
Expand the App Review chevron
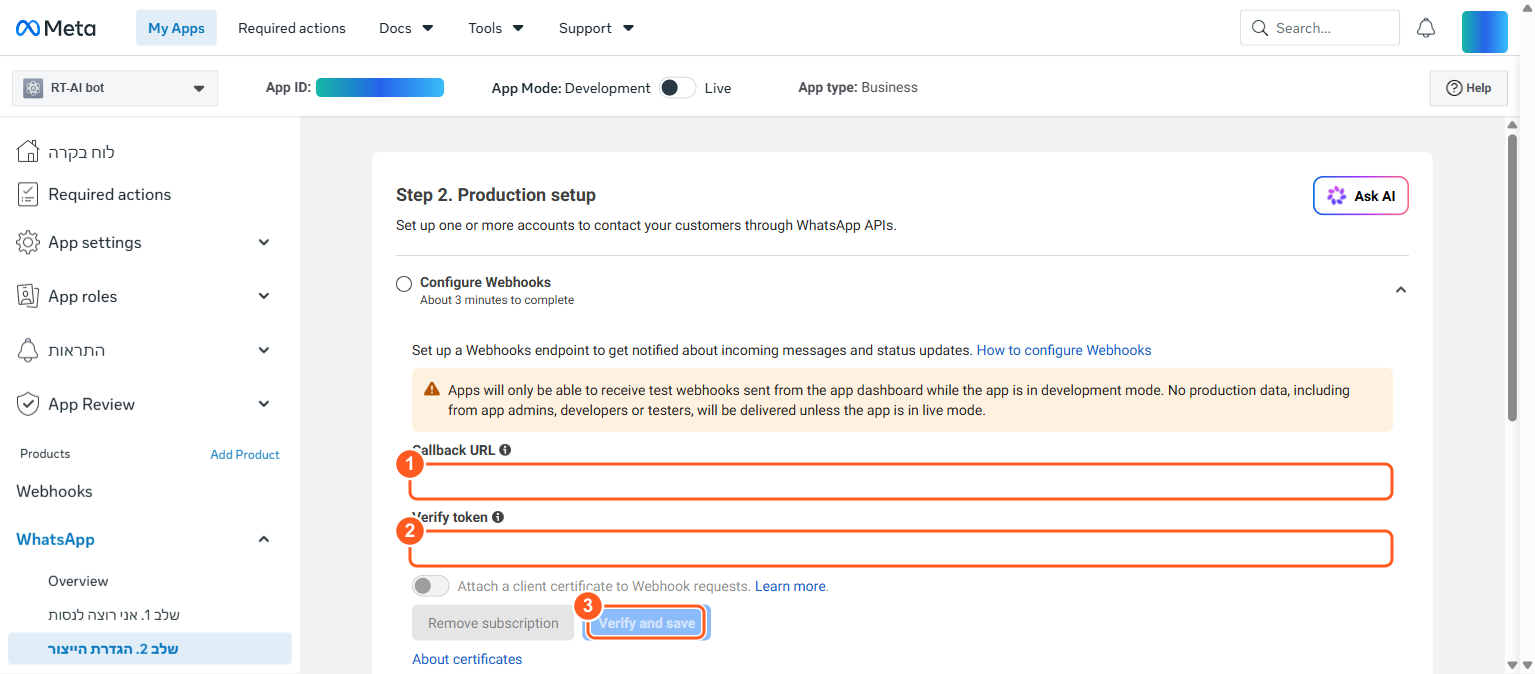point(264,404)
